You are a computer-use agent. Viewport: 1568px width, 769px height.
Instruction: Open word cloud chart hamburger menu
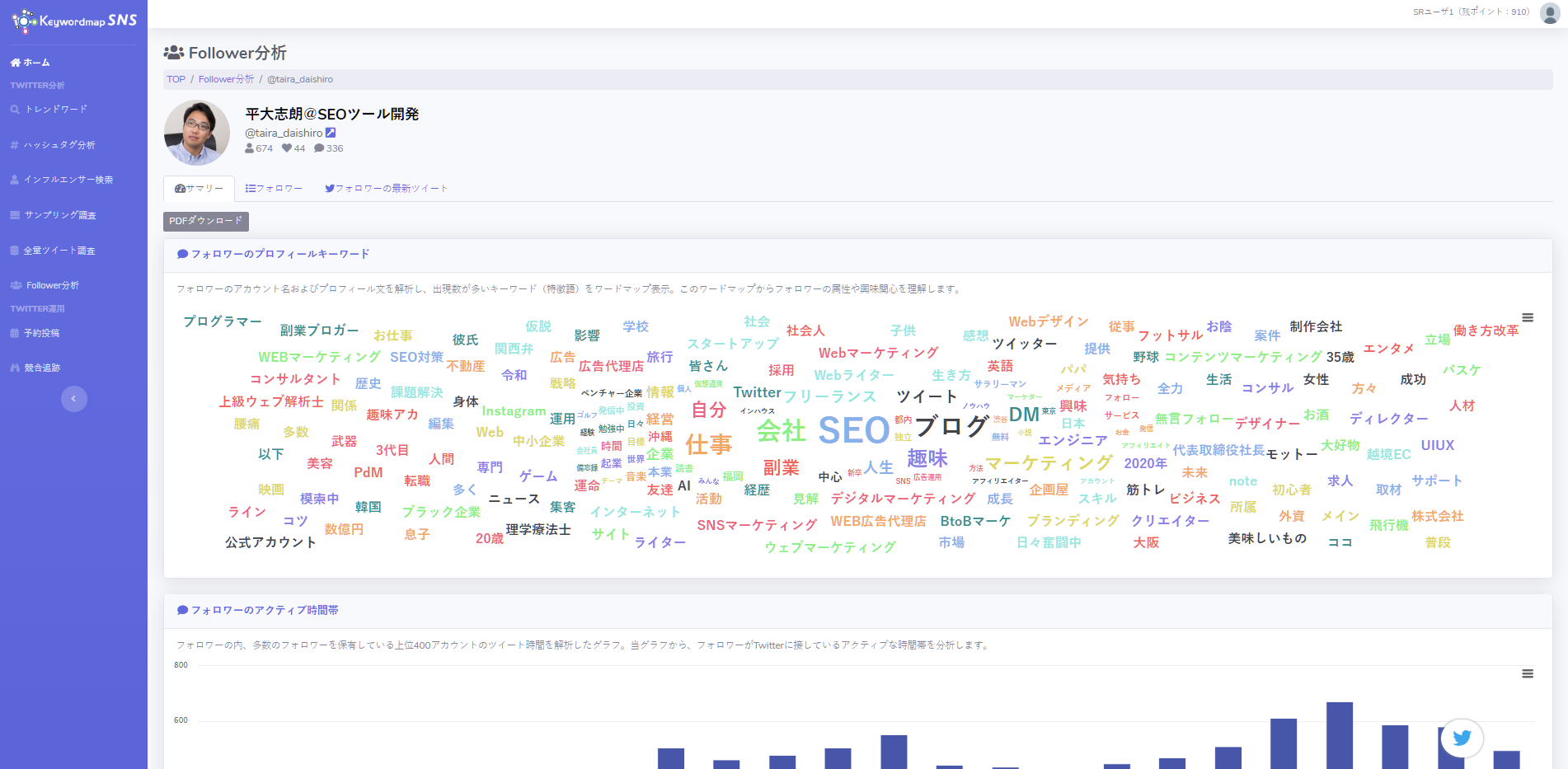coord(1527,318)
